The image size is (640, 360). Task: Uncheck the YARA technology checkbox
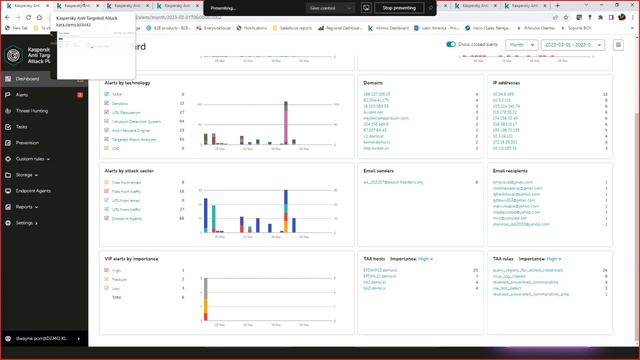(107, 94)
